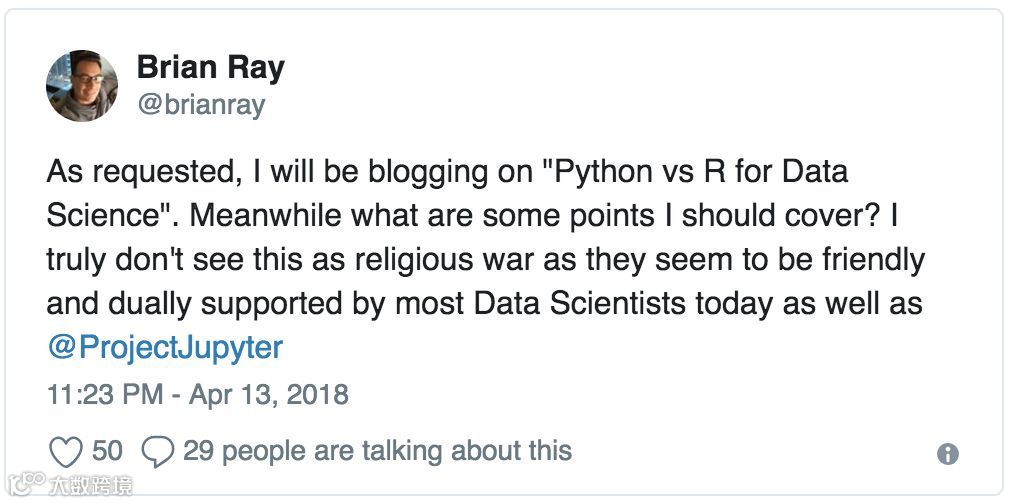Open the info icon on the tweet
The width and height of the screenshot is (1012, 504).
(947, 454)
